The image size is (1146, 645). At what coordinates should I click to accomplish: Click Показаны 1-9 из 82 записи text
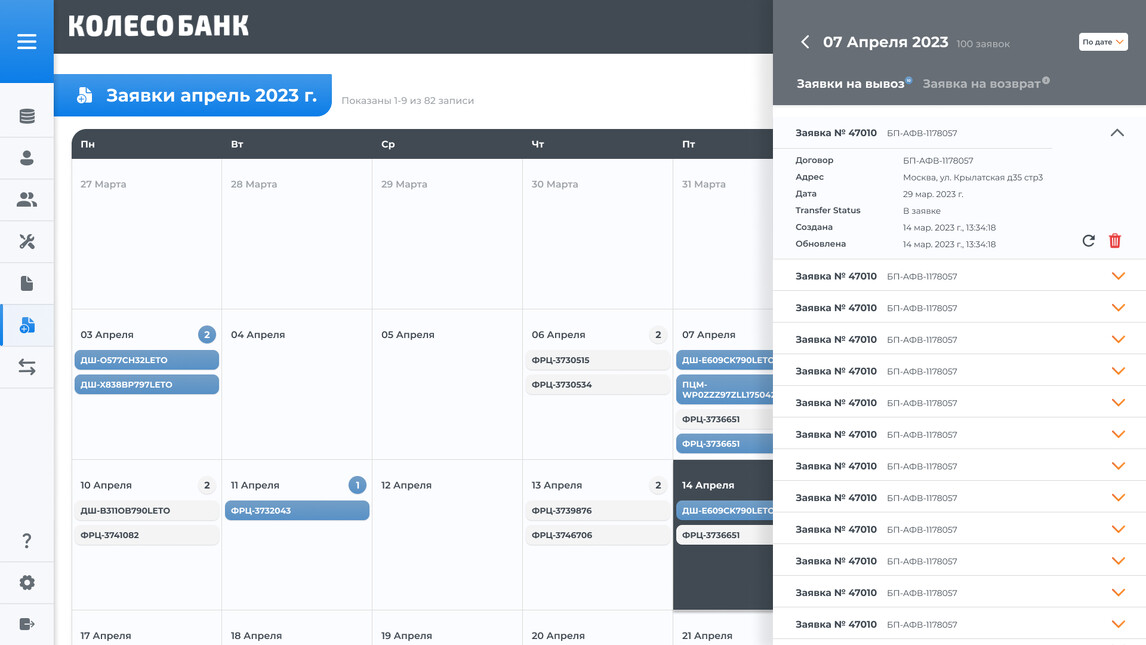pyautogui.click(x=408, y=101)
